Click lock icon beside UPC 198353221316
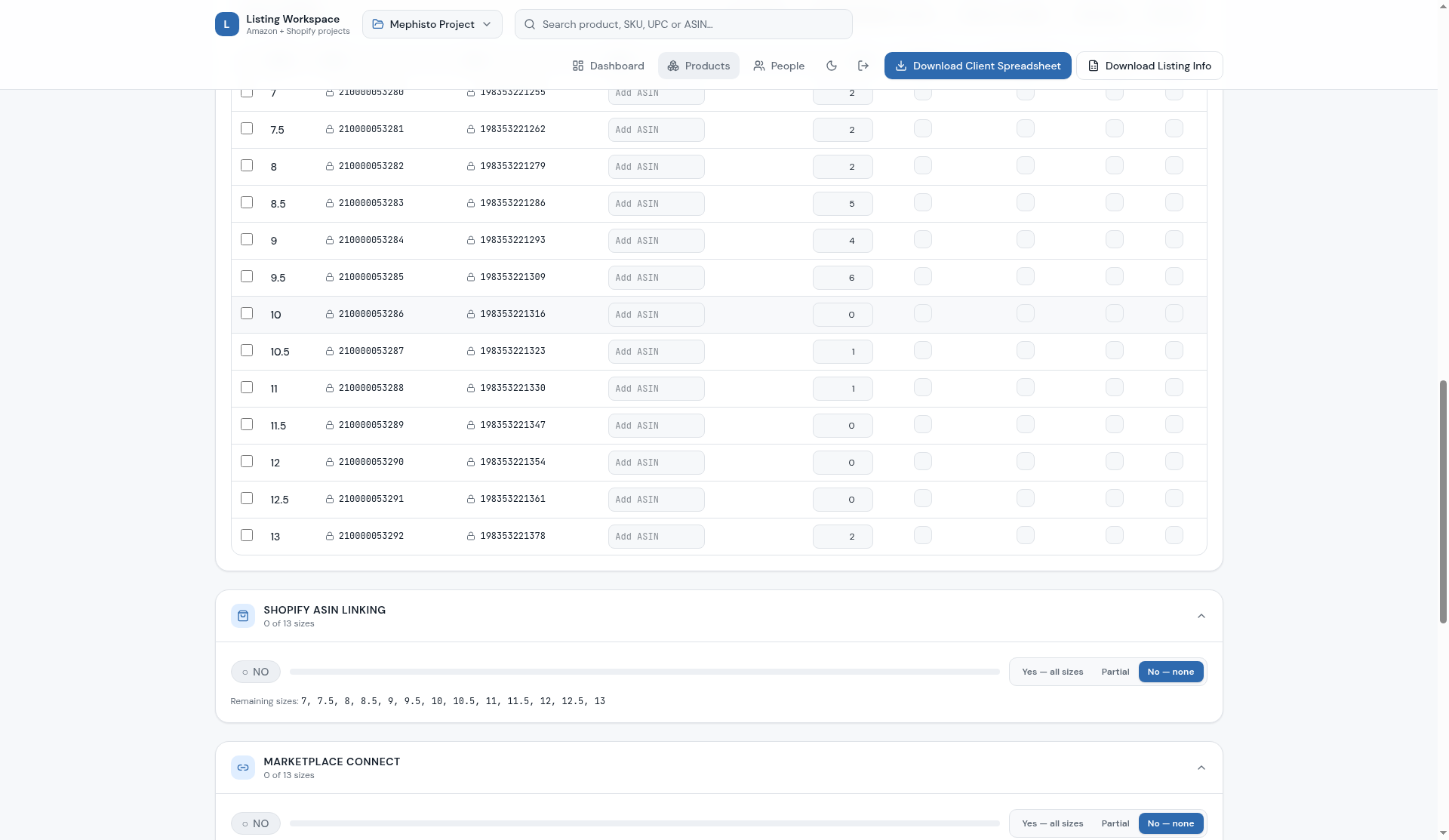The height and width of the screenshot is (840, 1449). click(471, 314)
